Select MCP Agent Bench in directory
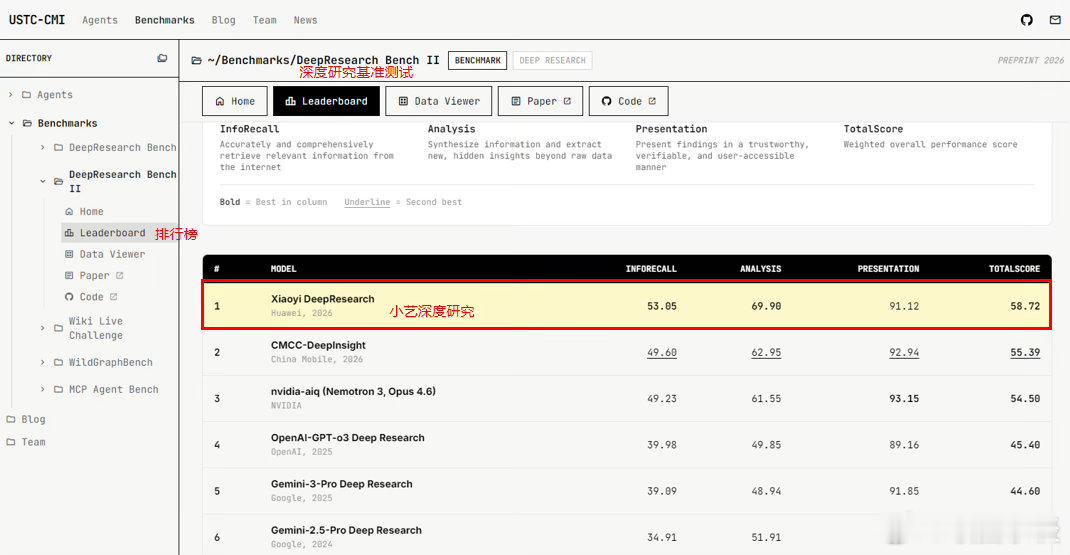The image size is (1070, 555). coord(113,389)
